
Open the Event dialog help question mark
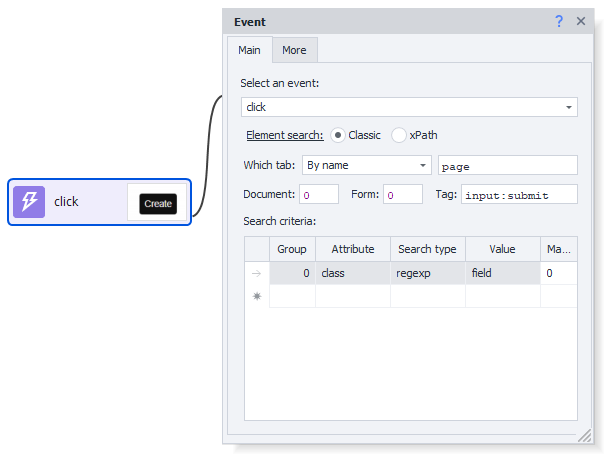click(x=561, y=21)
